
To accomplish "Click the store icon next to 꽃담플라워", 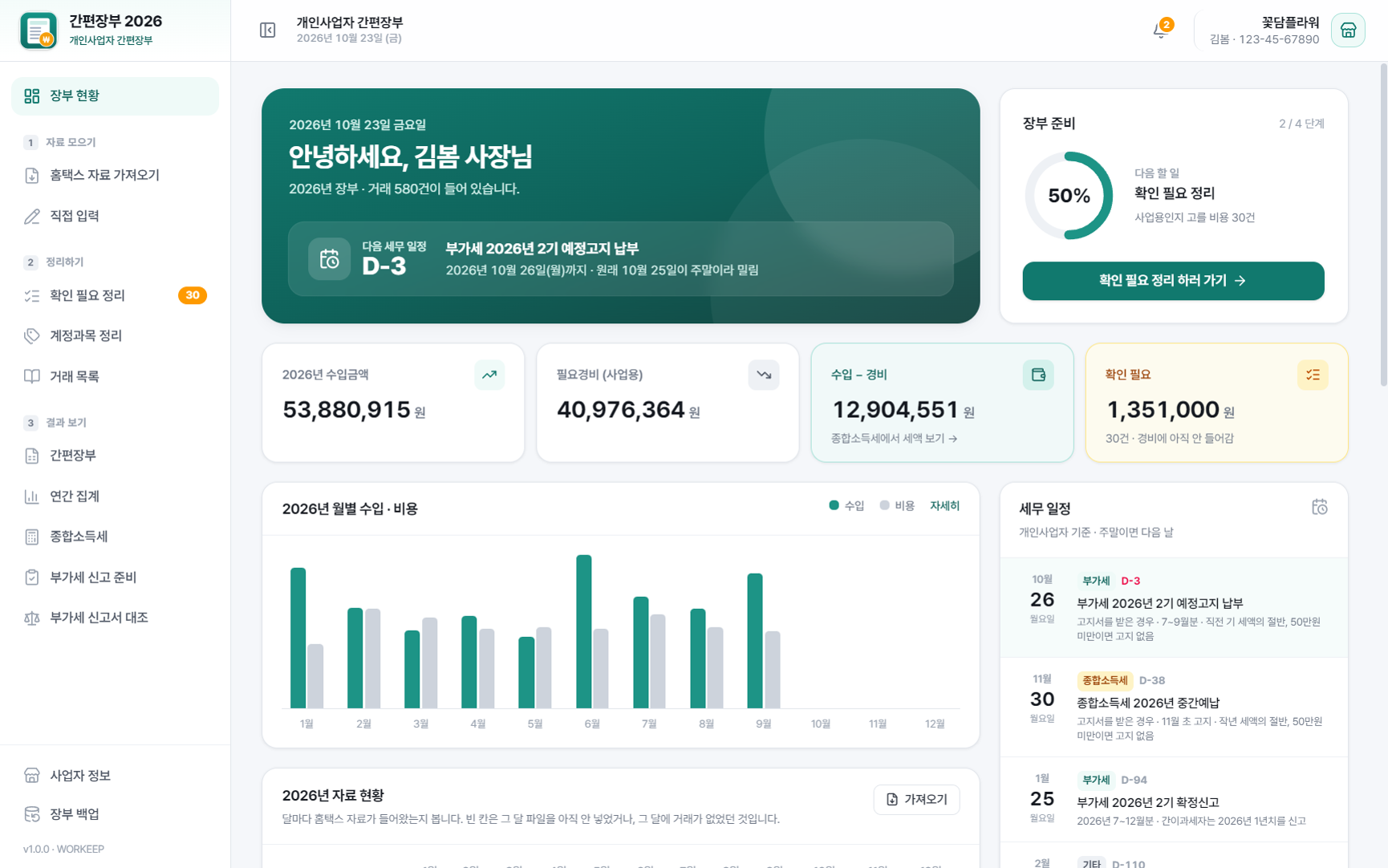I will [1348, 30].
